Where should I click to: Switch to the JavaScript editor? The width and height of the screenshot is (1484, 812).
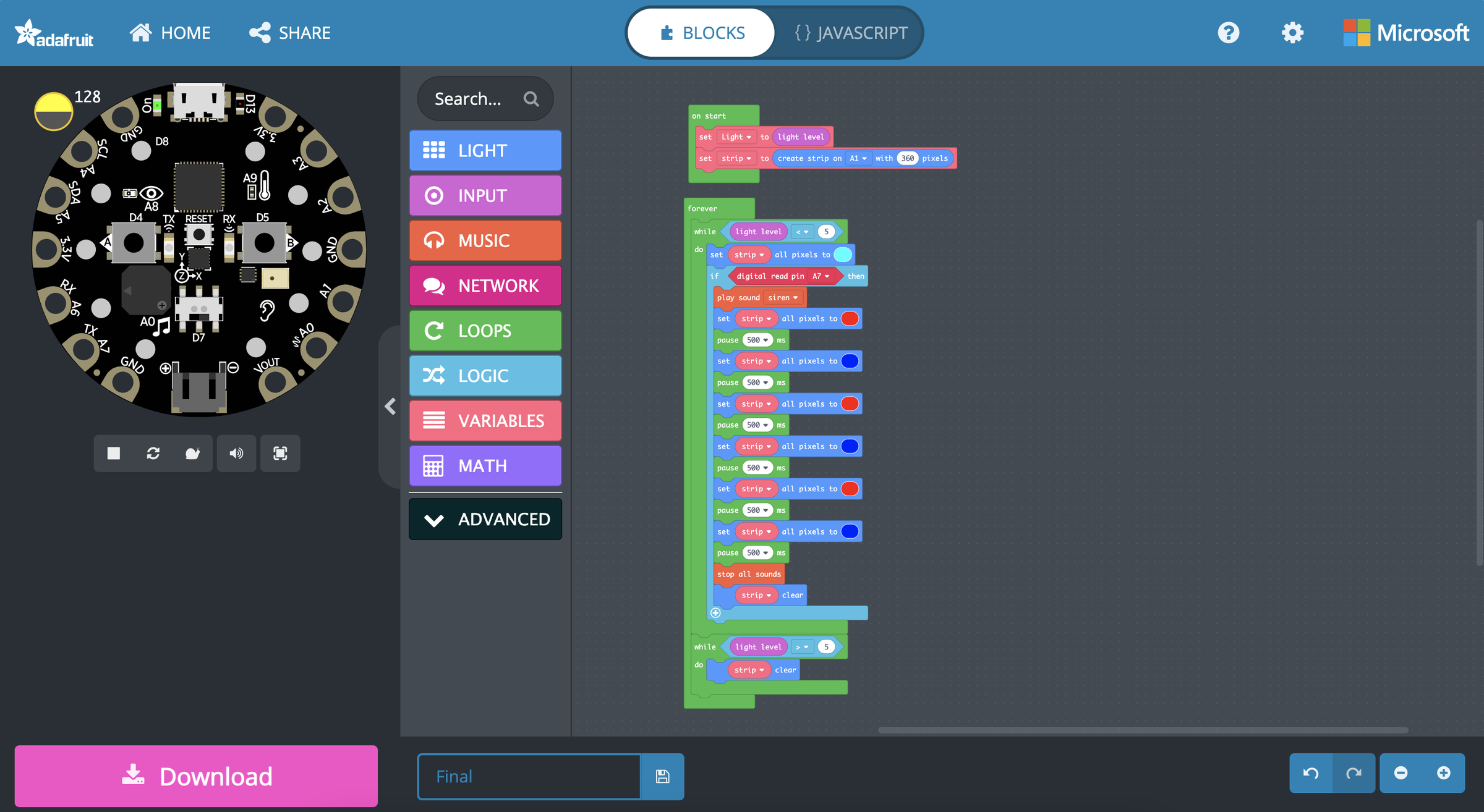[x=851, y=33]
